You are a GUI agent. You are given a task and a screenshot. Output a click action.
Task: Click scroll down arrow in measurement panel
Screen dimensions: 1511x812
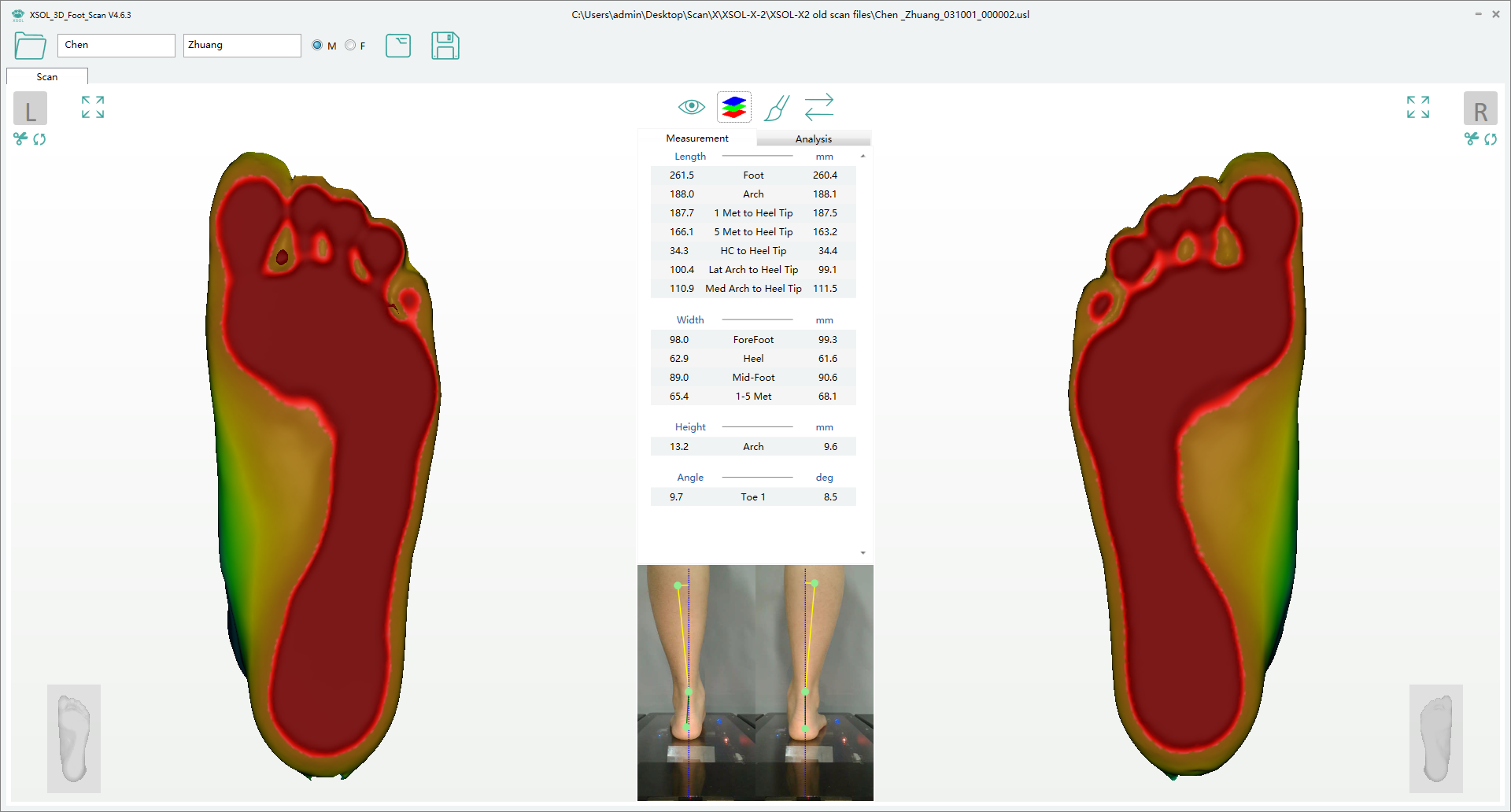[x=863, y=553]
